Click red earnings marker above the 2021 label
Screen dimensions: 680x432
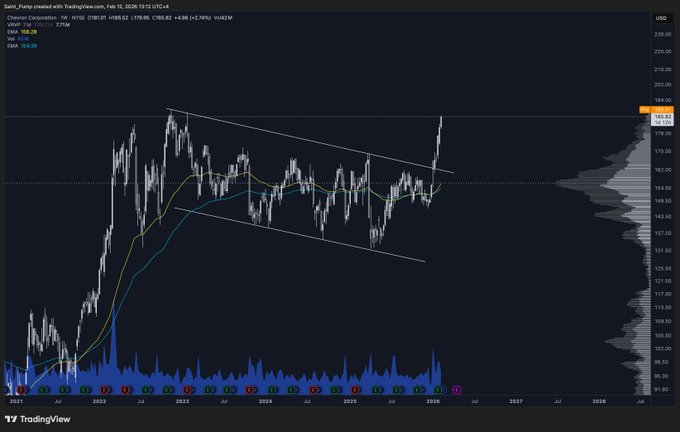point(20,390)
